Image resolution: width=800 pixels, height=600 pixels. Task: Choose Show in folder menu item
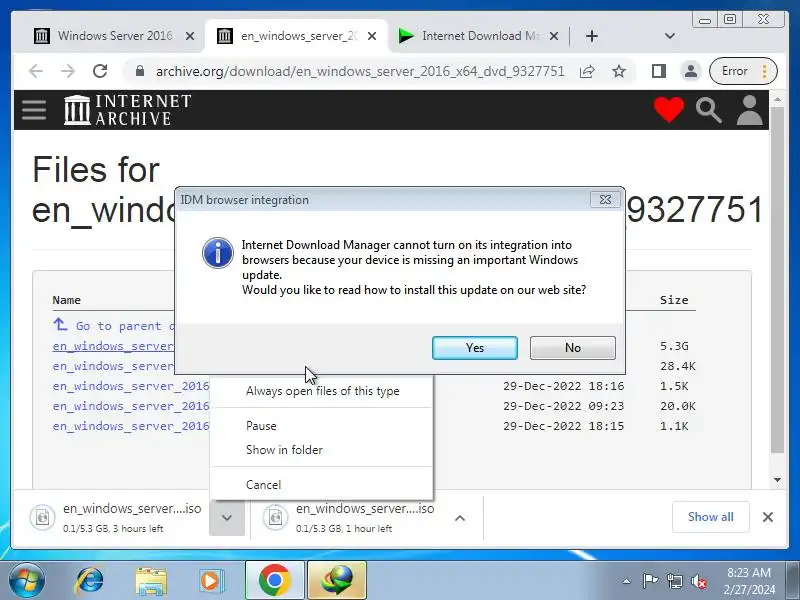[x=322, y=449]
